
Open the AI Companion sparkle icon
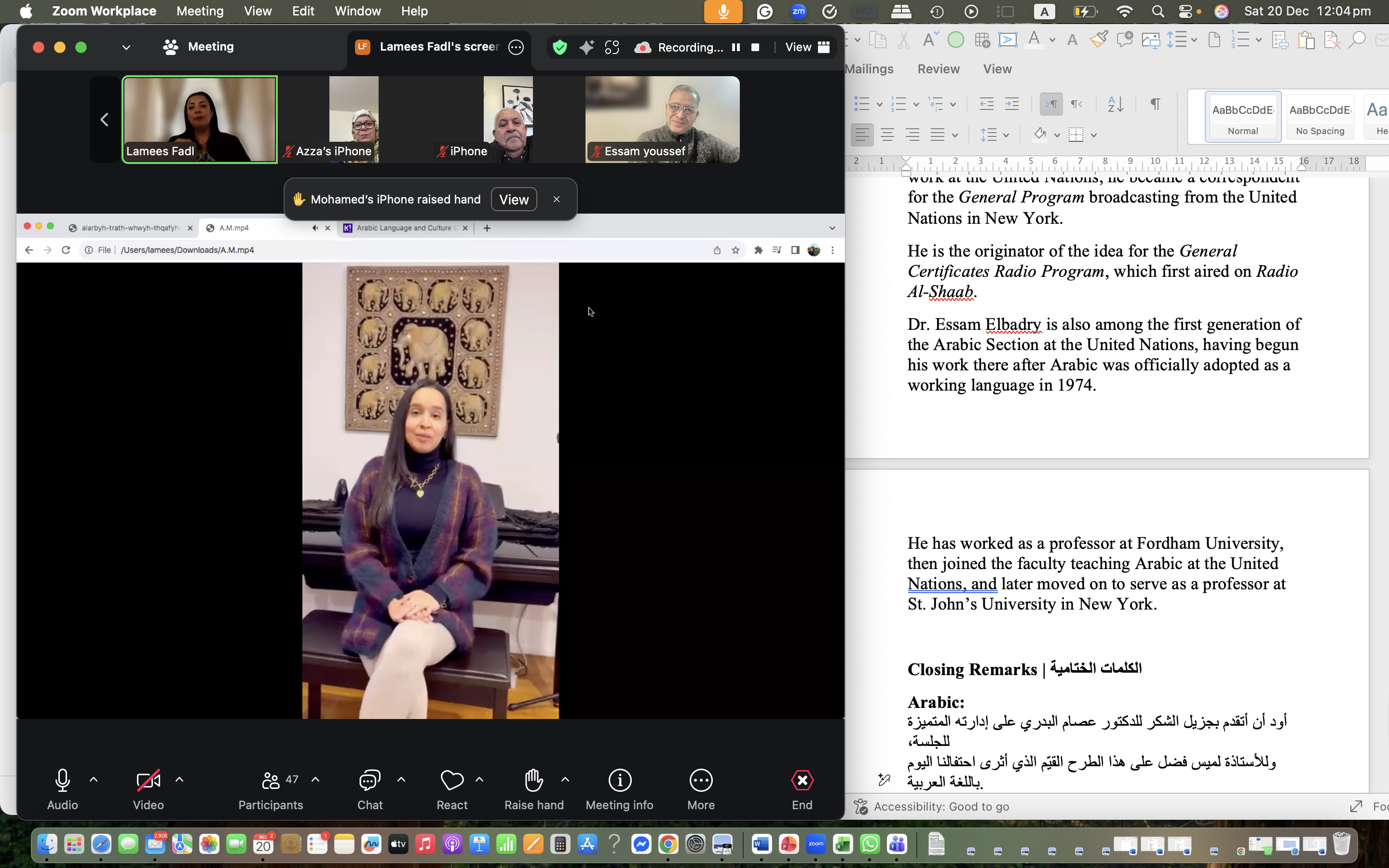[586, 47]
